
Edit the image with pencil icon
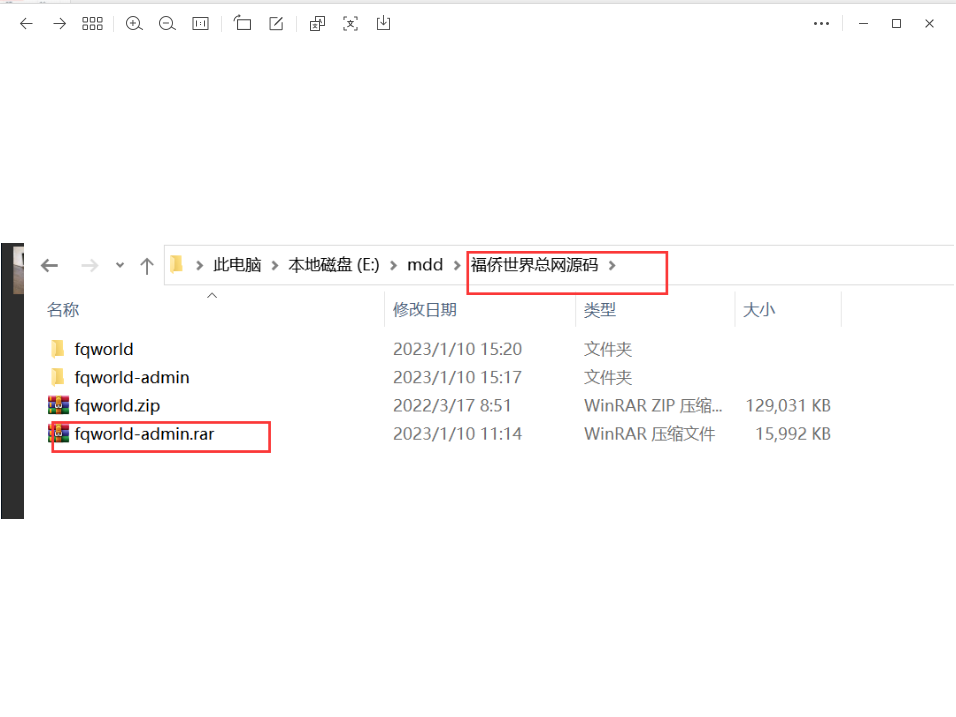pos(276,23)
